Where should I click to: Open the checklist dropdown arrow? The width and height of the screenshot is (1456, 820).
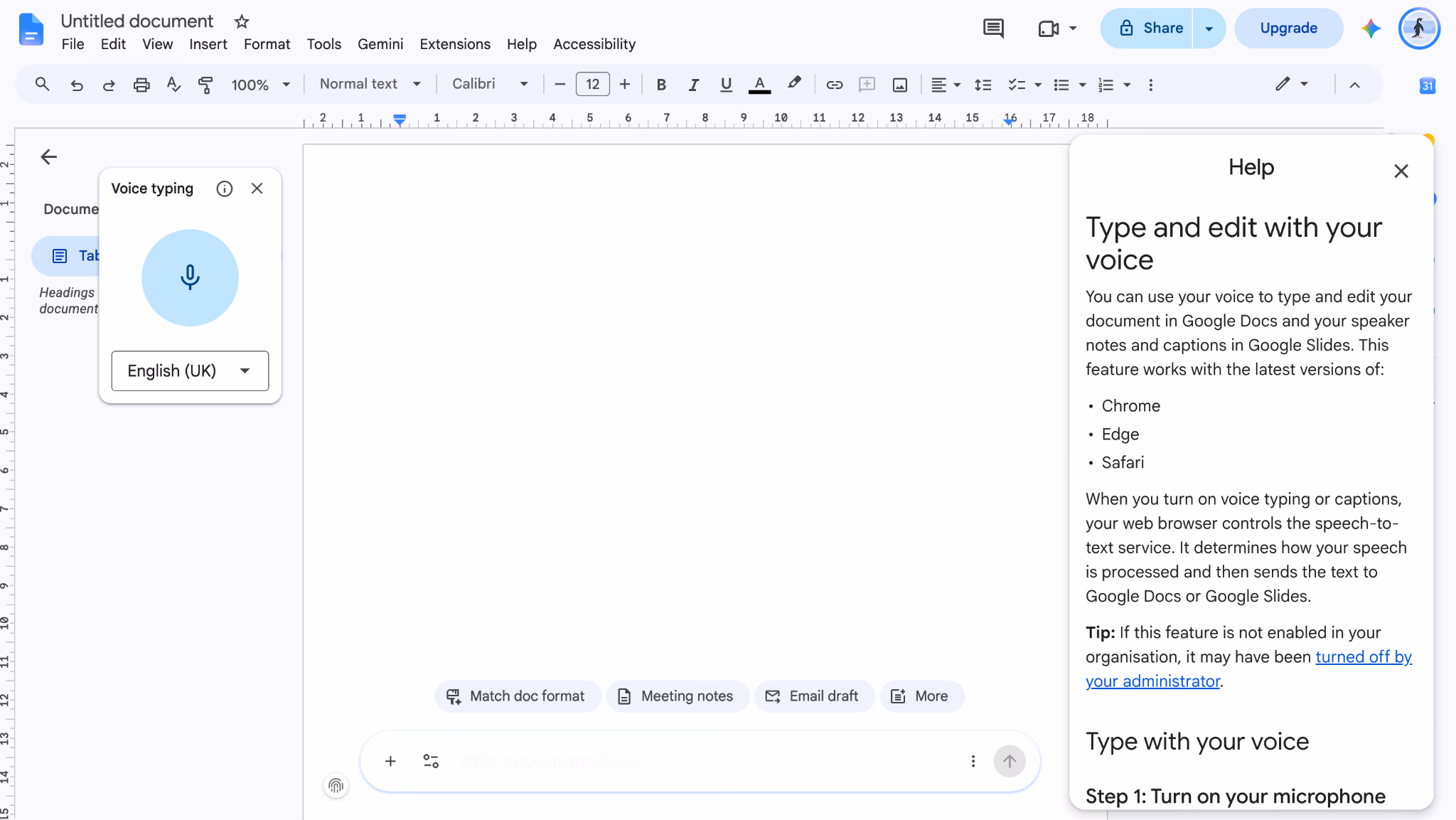[x=1038, y=85]
